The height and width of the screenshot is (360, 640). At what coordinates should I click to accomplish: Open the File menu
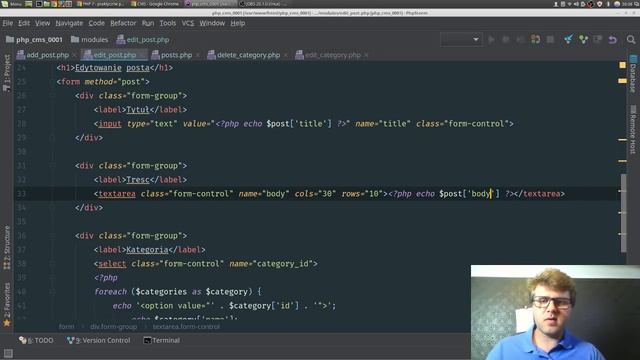[x=8, y=23]
